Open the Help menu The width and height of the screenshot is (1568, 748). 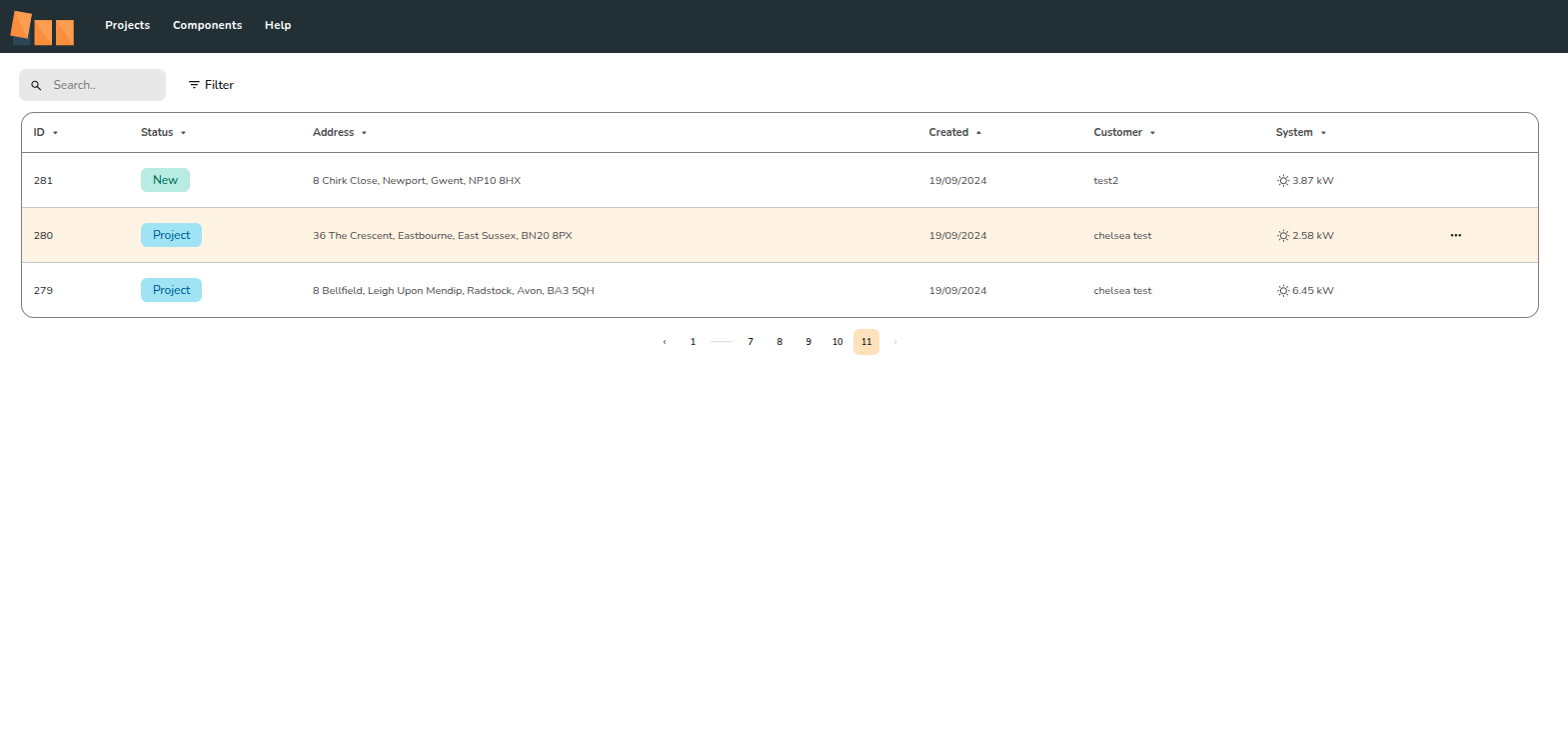[278, 26]
